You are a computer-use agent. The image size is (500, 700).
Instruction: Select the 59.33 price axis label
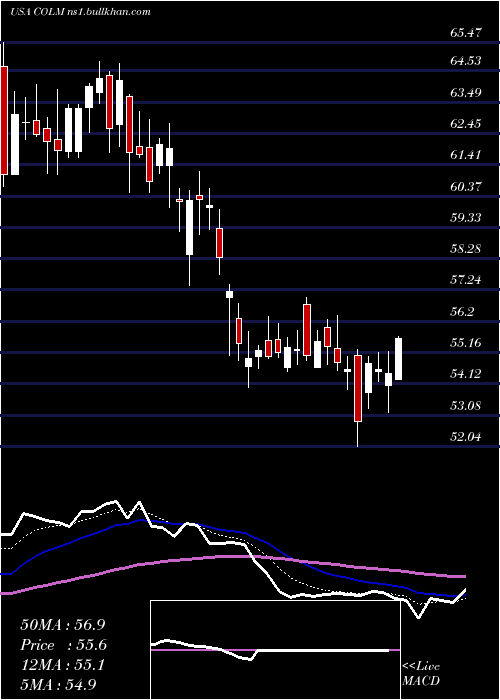[466, 217]
